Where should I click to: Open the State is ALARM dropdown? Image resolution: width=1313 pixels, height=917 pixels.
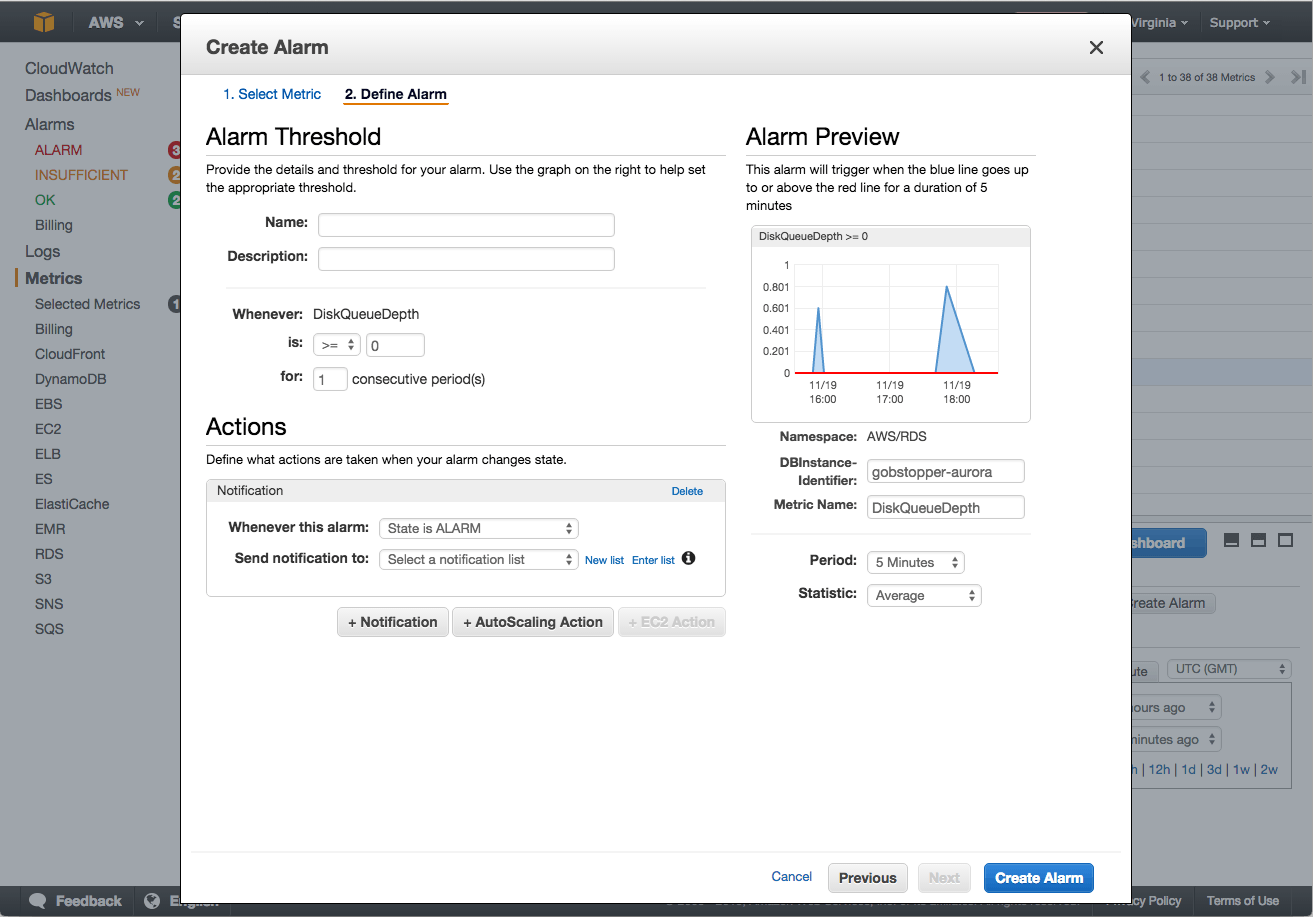[x=478, y=528]
